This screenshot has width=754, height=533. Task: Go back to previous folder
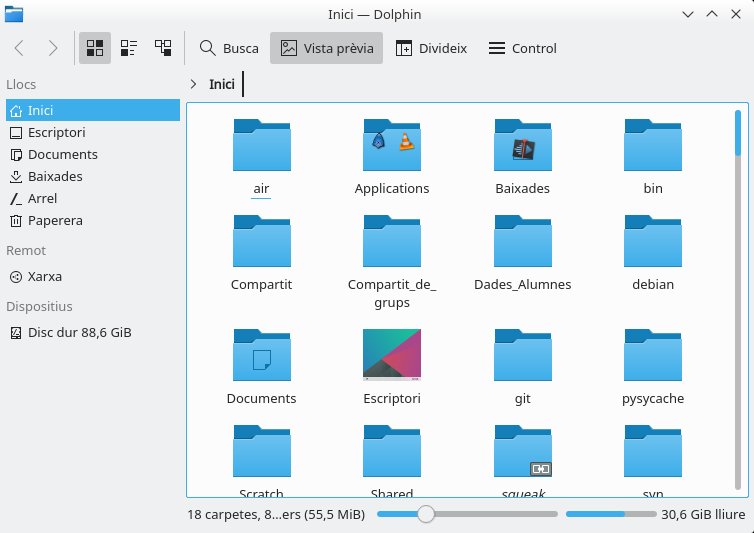[x=20, y=48]
